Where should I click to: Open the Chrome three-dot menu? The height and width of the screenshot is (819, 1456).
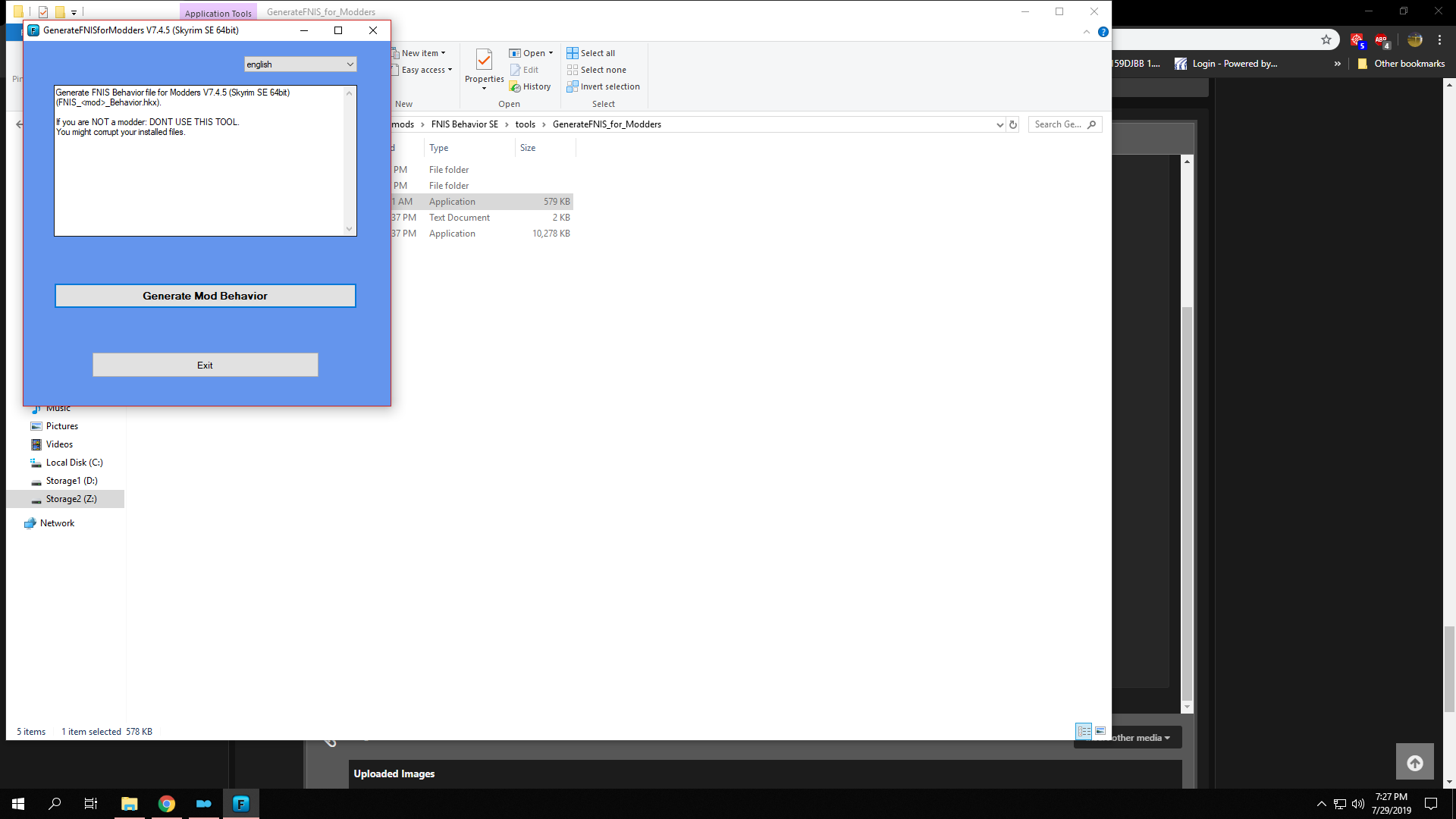(1440, 40)
